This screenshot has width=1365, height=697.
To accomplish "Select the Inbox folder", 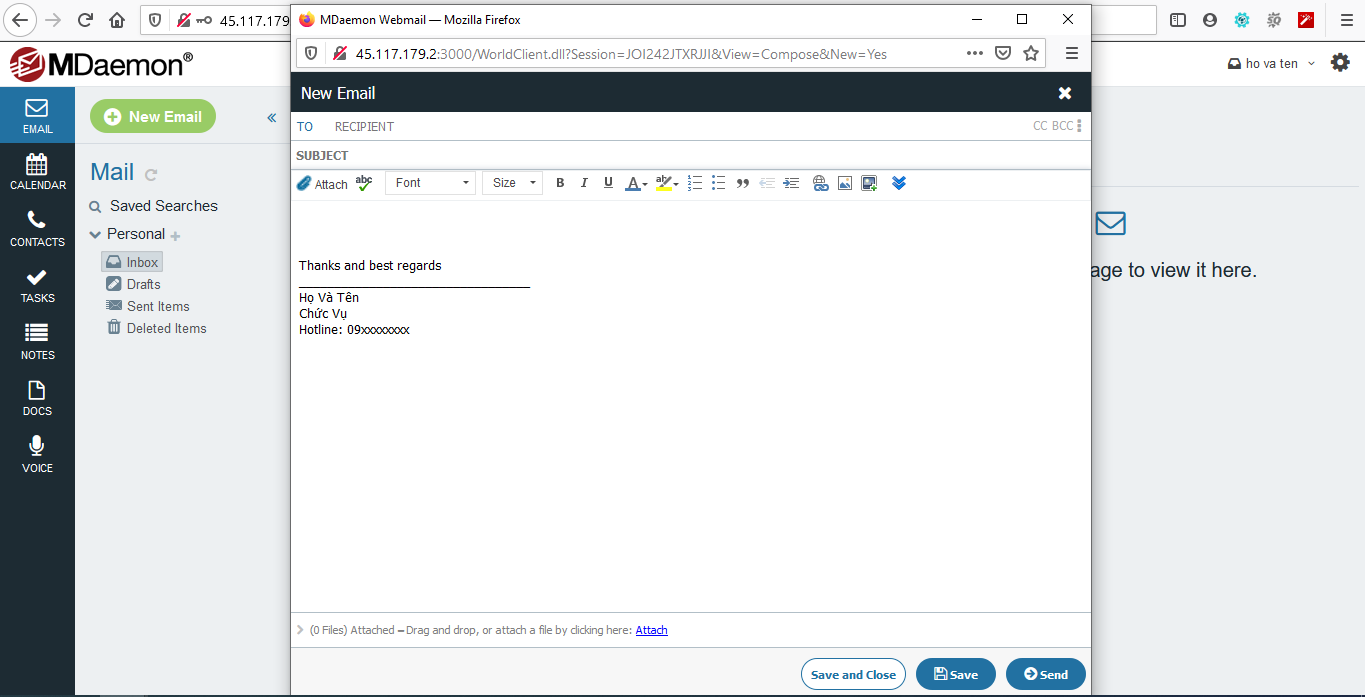I will pos(132,262).
